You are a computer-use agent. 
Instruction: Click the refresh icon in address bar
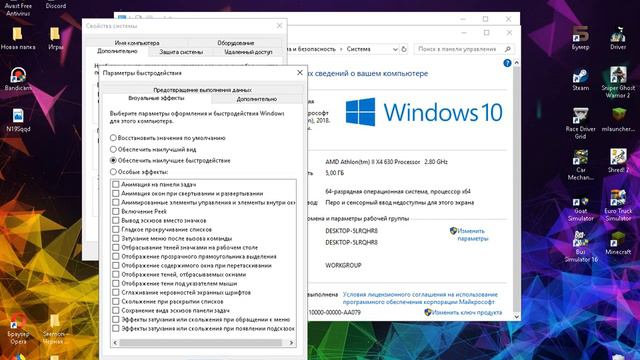coord(404,49)
